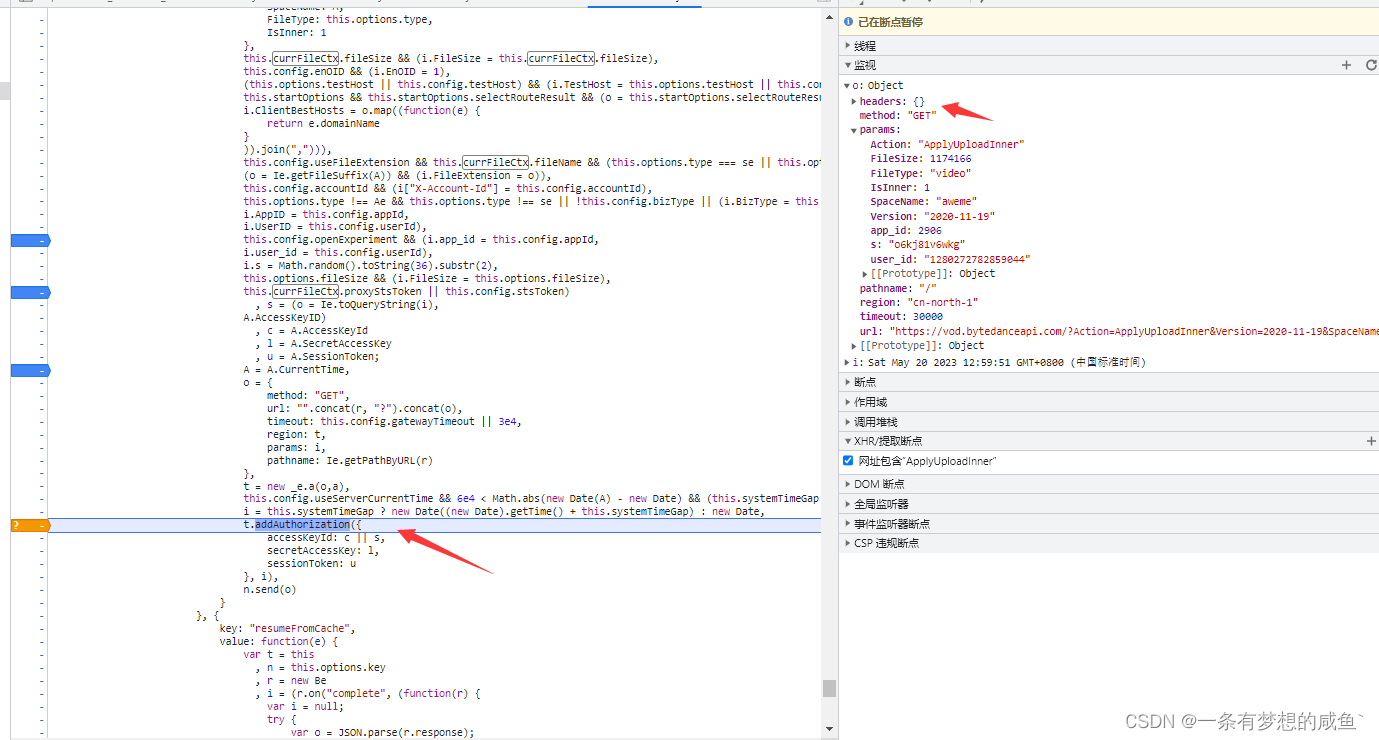Select the s "o6kj81v6wkg" value
The image size is (1379, 740).
926,245
